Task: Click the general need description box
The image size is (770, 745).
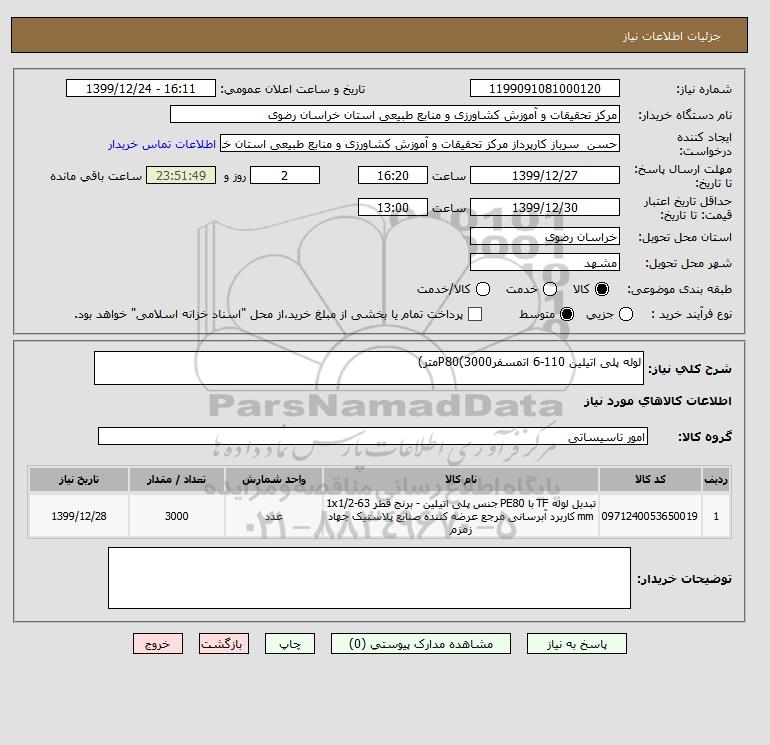Action: click(369, 368)
